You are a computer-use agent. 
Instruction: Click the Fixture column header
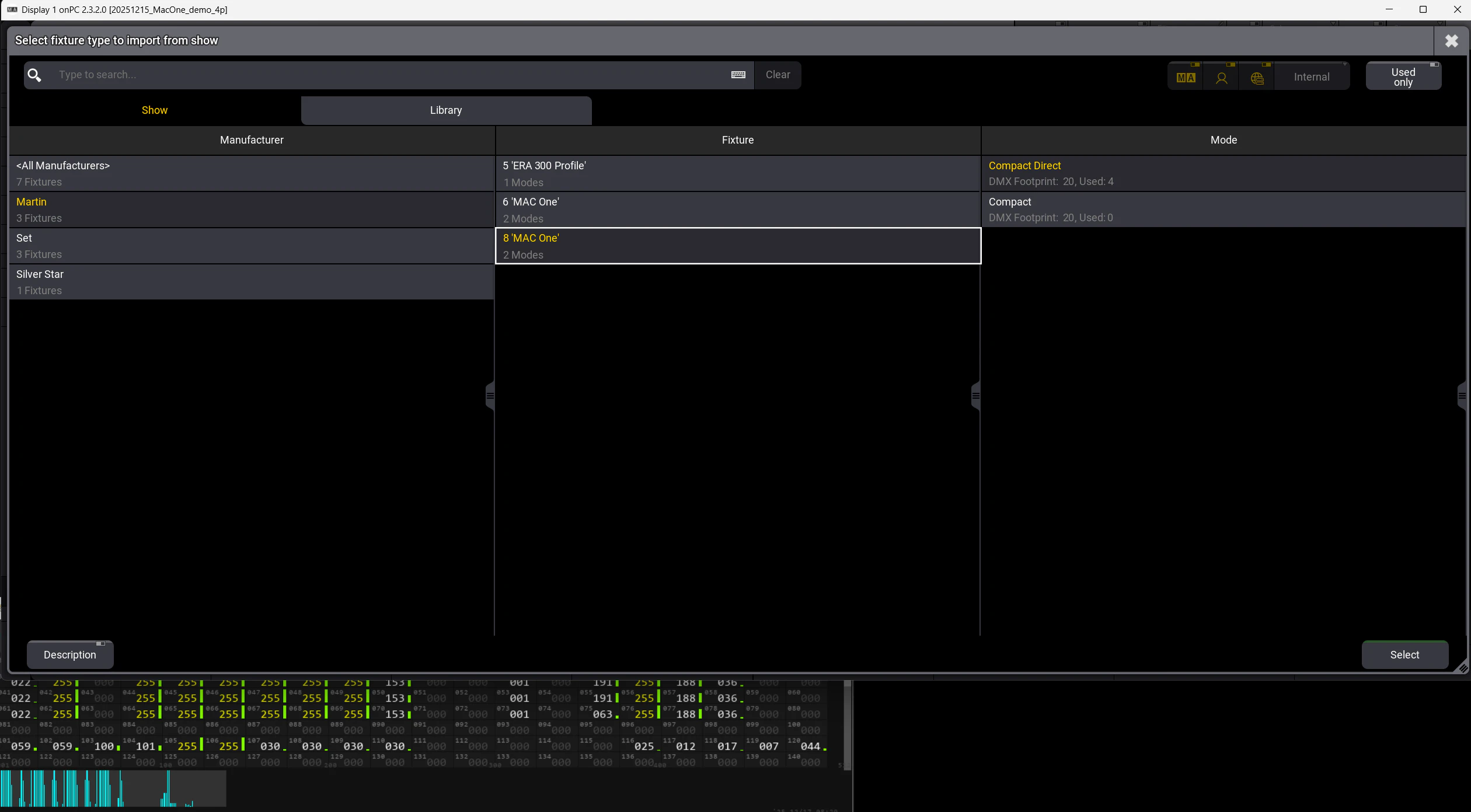tap(738, 140)
